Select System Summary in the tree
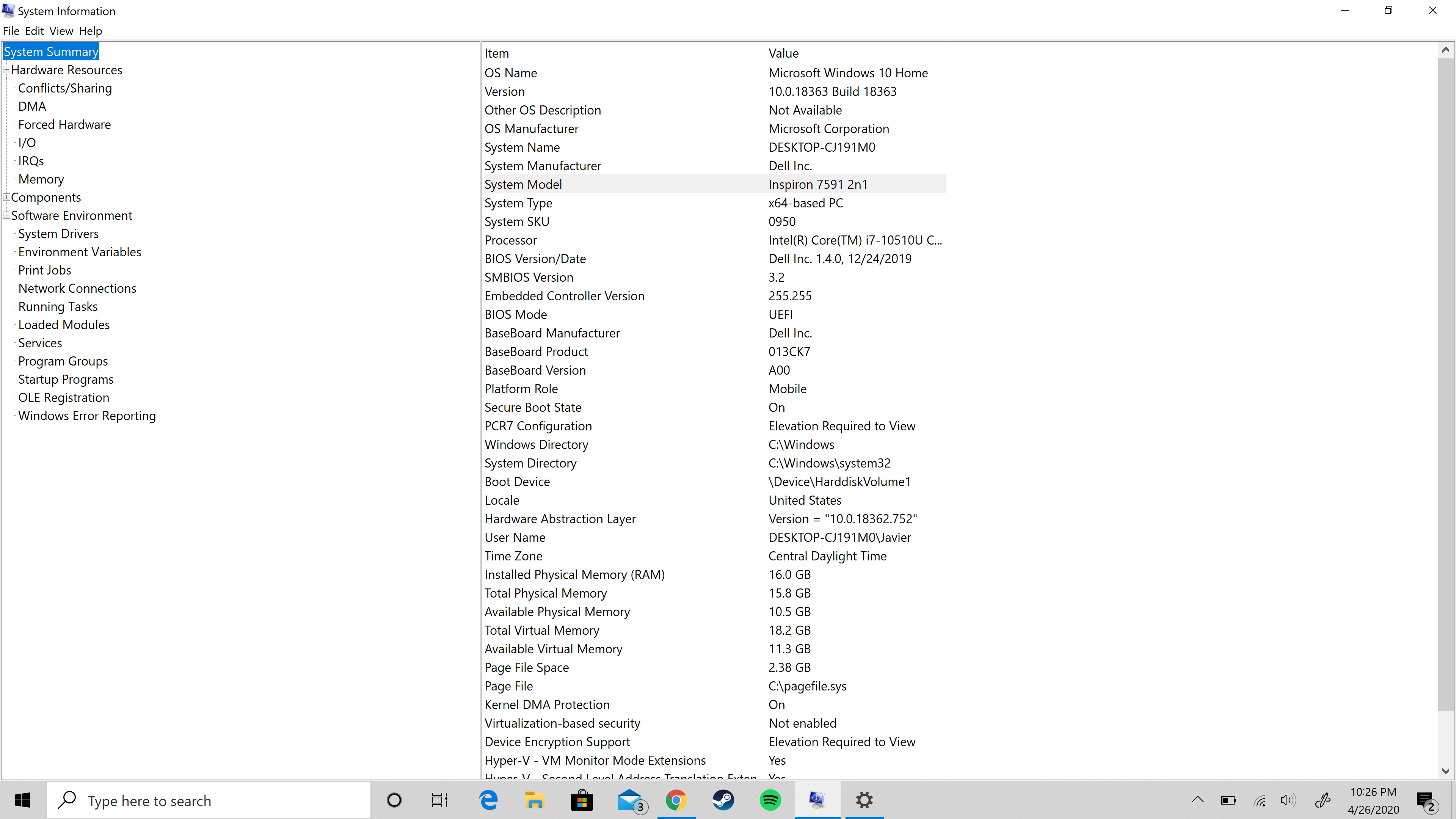 [x=51, y=52]
